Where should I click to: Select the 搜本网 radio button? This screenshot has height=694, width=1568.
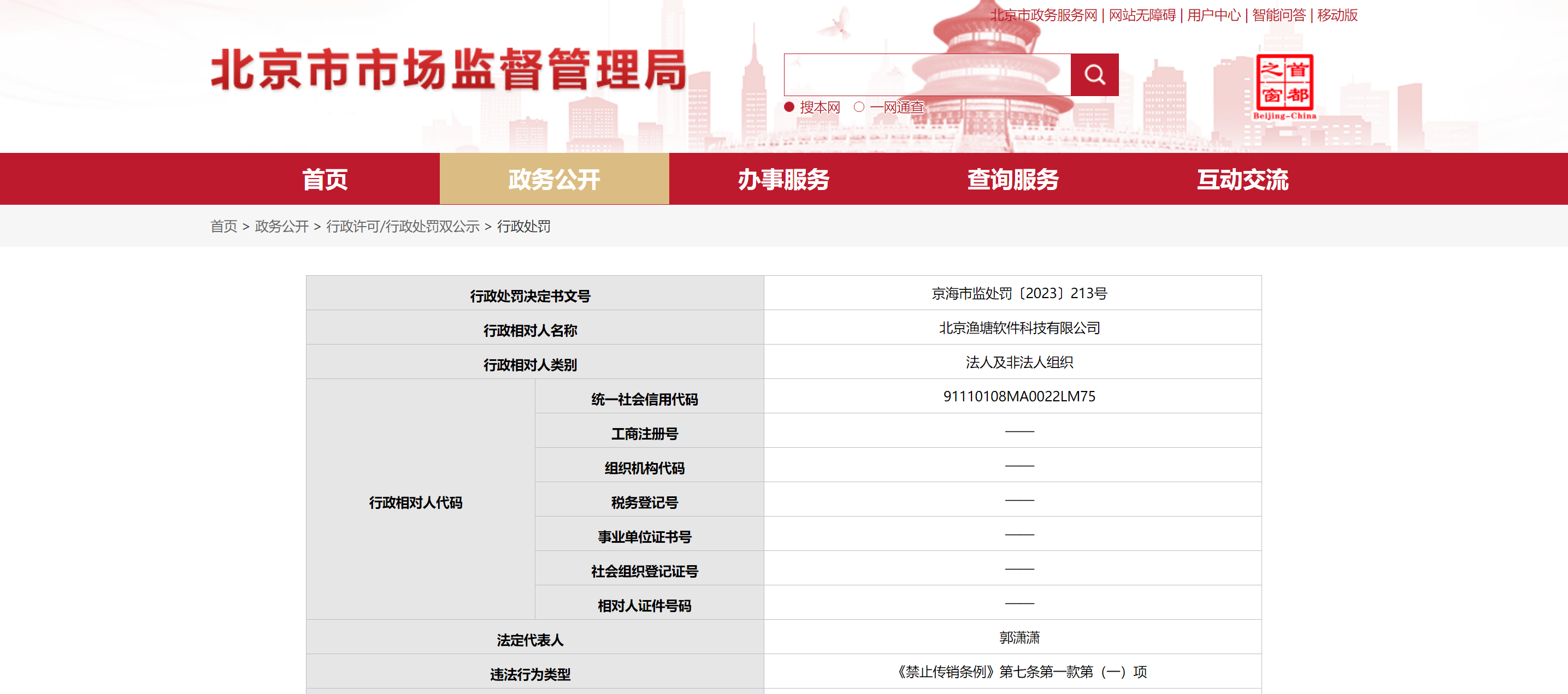pos(789,107)
